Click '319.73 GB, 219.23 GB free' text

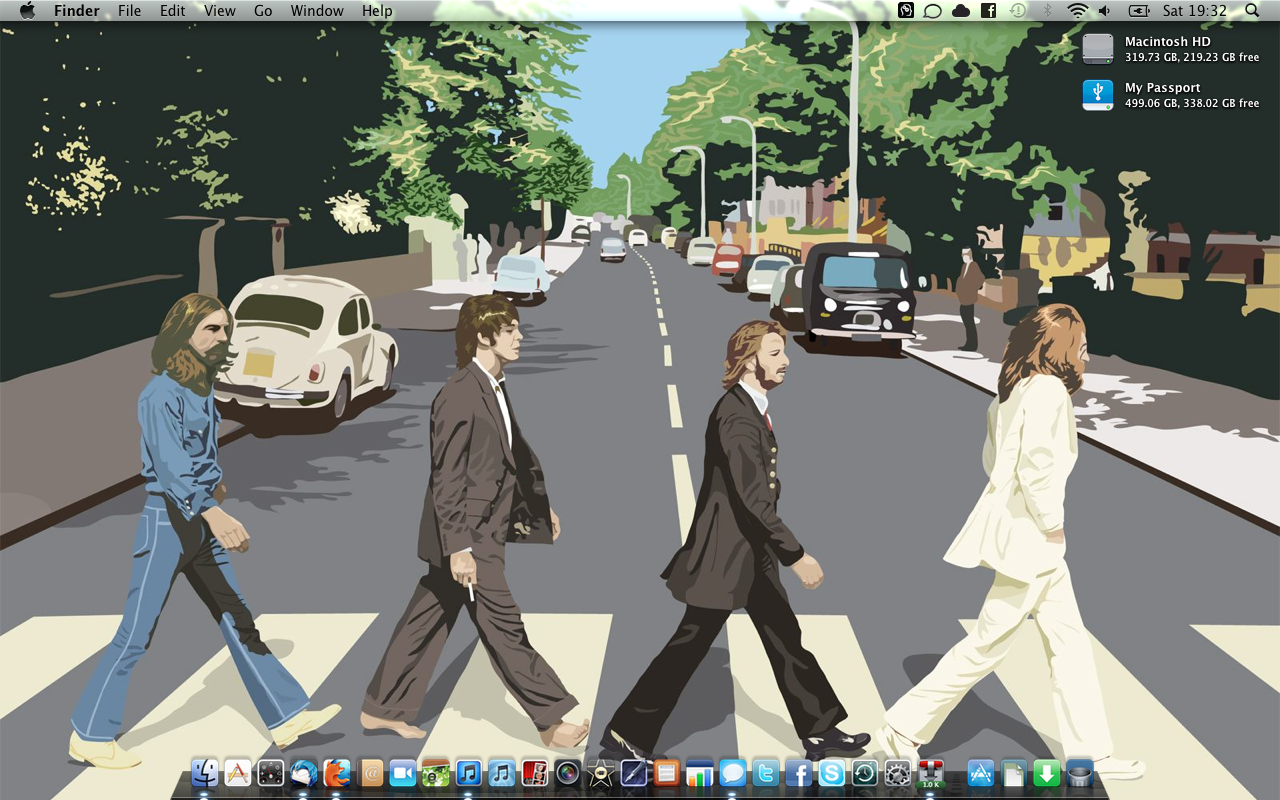pos(1192,57)
